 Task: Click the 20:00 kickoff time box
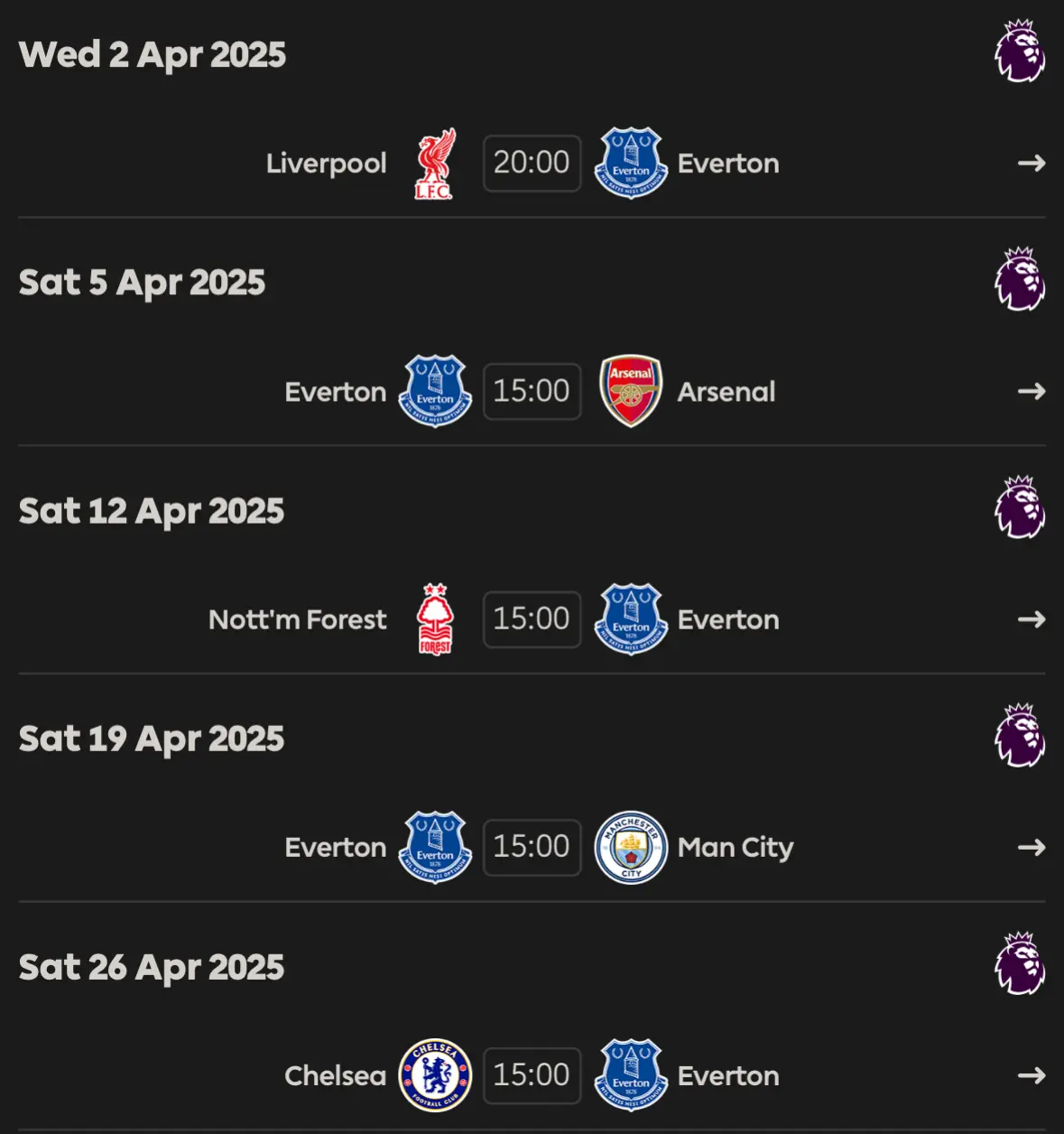(x=532, y=163)
